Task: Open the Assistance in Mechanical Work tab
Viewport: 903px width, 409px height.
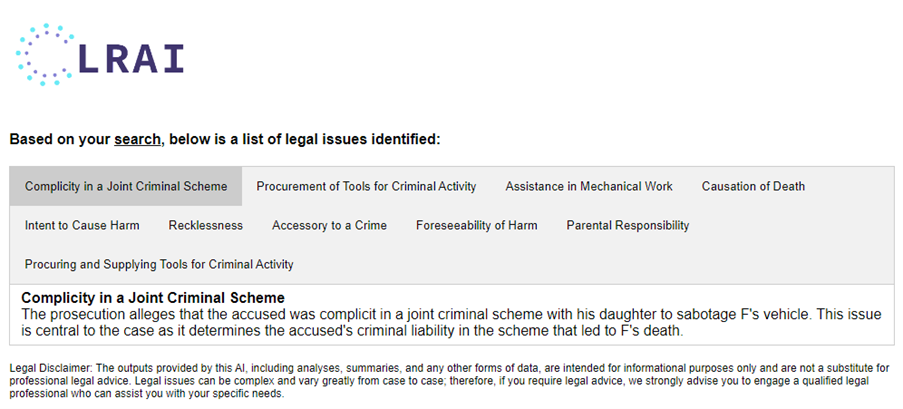Action: pyautogui.click(x=589, y=186)
